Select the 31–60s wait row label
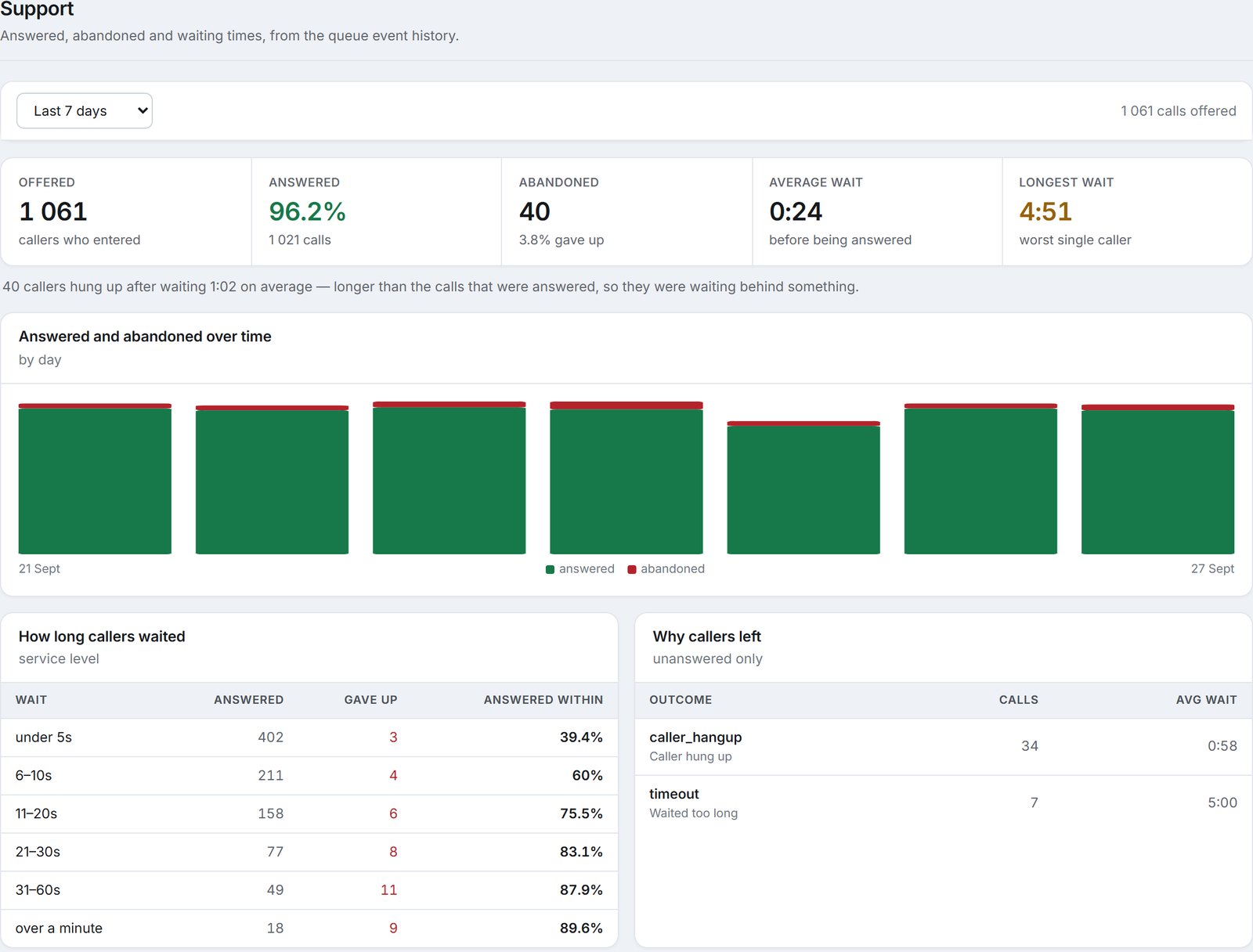Viewport: 1253px width, 952px height. pos(38,890)
